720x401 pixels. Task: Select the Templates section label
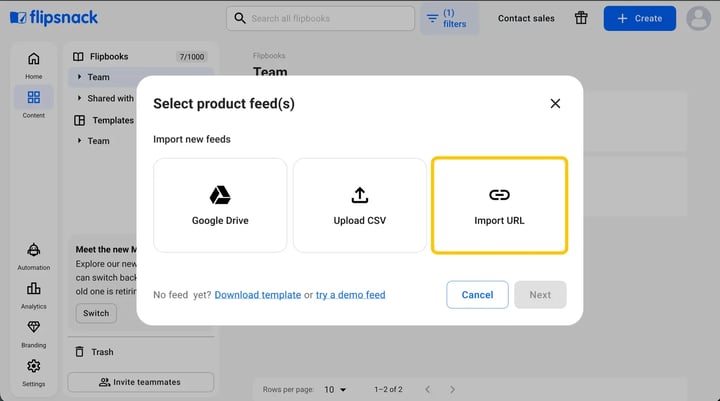click(x=113, y=120)
